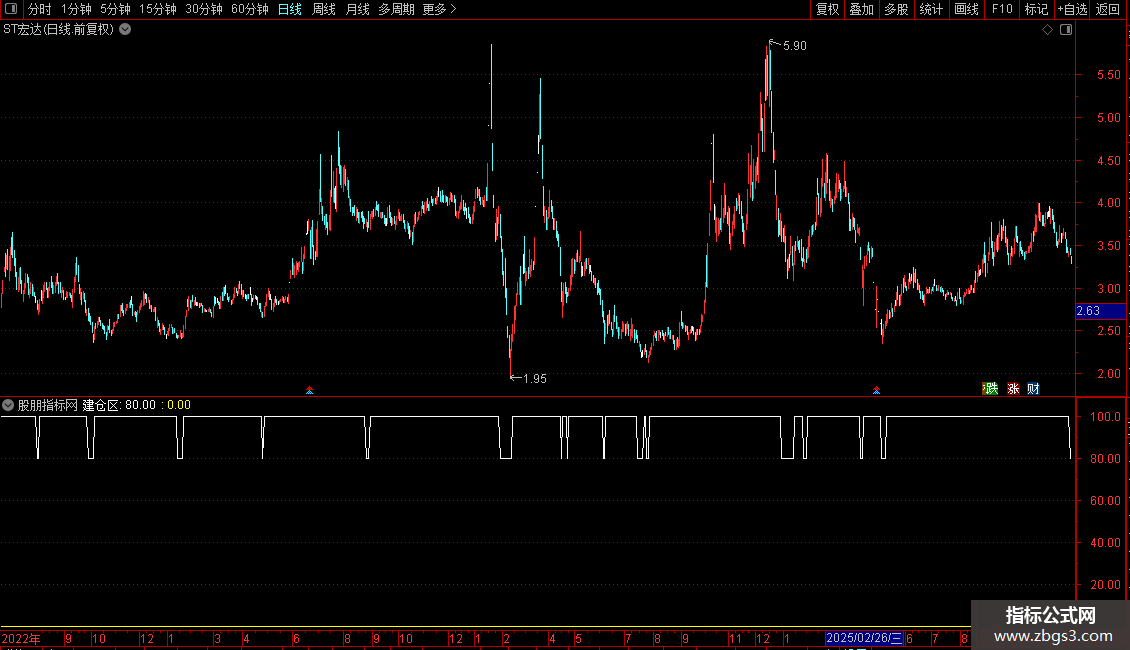Viewport: 1130px width, 650px height.
Task: Click the red 涨 indicator icon
Action: [1013, 388]
